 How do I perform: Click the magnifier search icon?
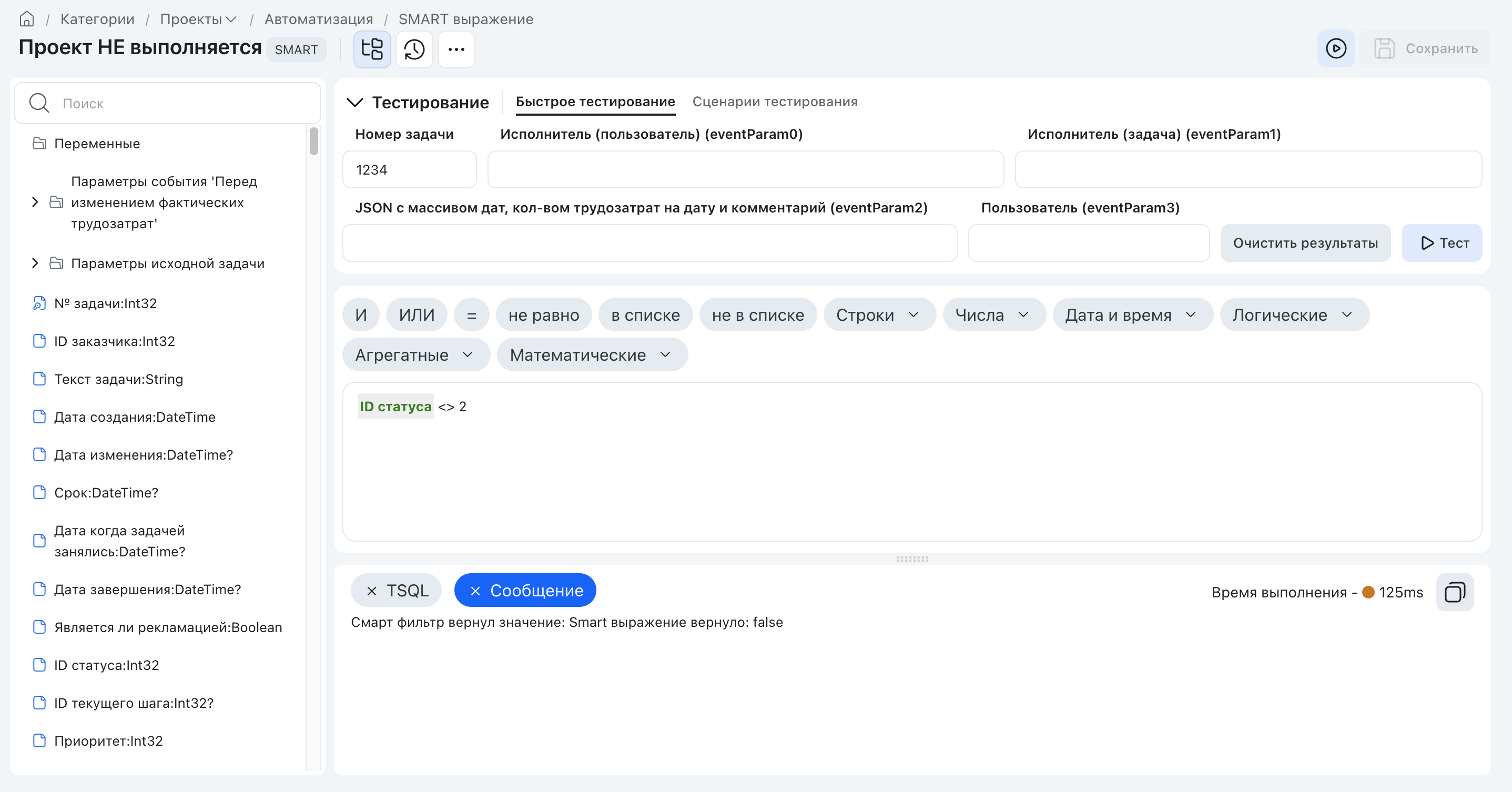[x=39, y=103]
